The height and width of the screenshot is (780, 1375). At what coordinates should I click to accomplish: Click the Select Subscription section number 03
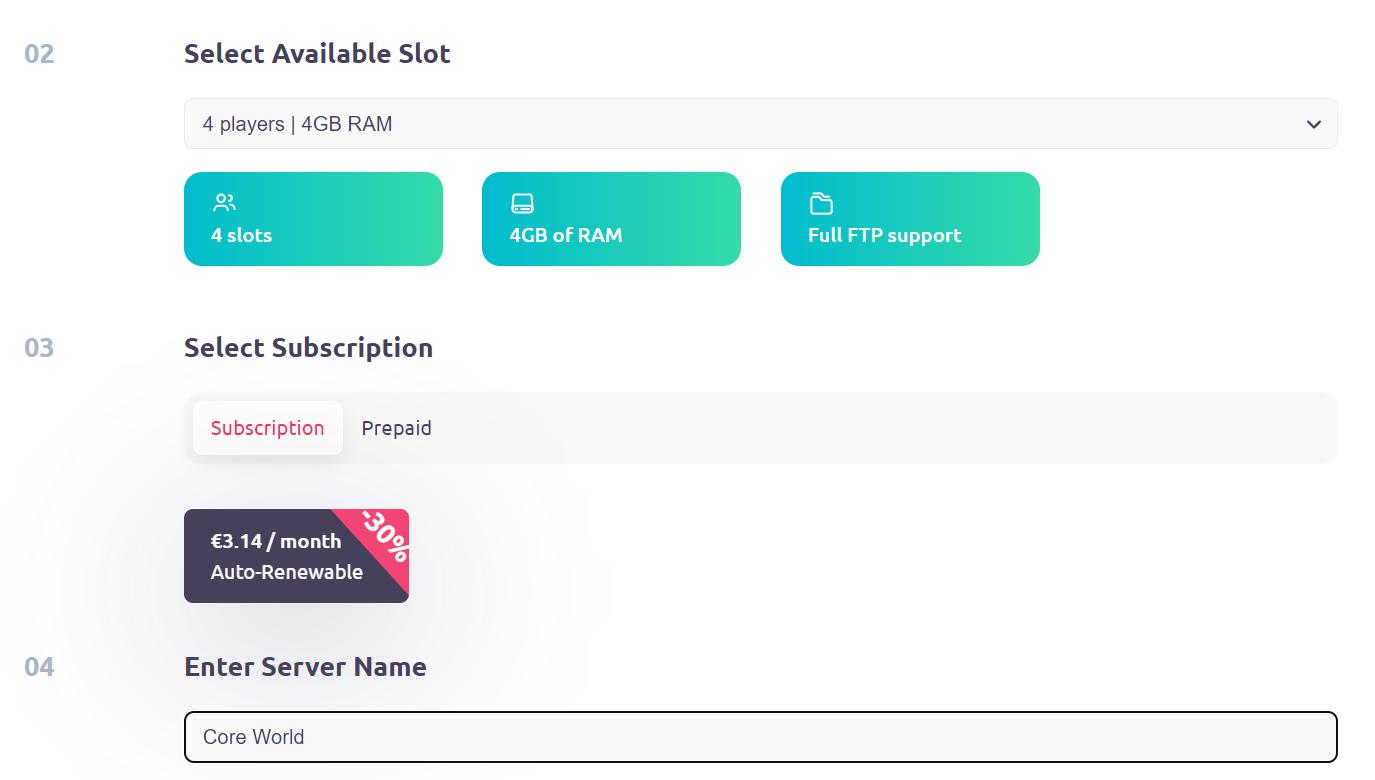[x=36, y=348]
